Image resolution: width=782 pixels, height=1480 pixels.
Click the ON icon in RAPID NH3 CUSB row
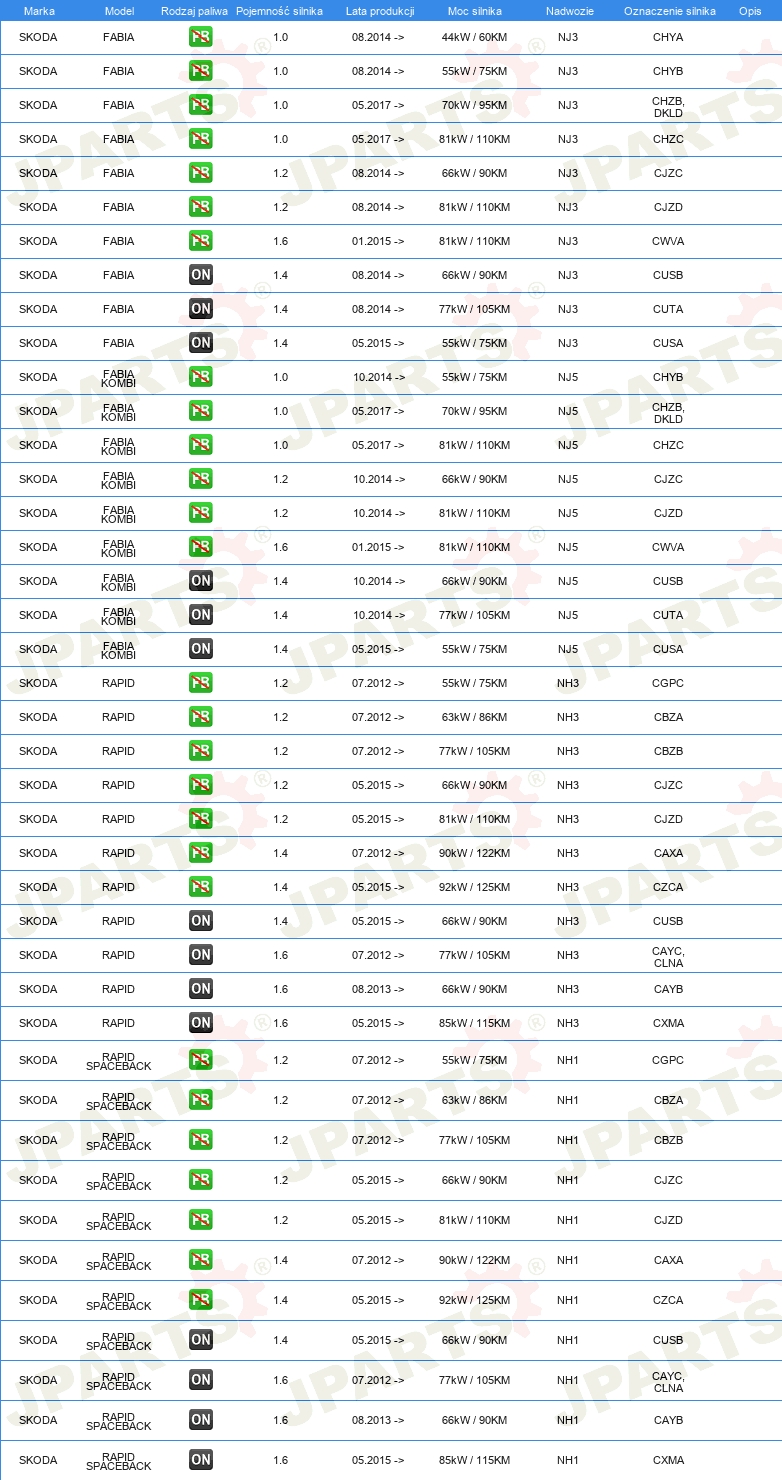(x=201, y=921)
